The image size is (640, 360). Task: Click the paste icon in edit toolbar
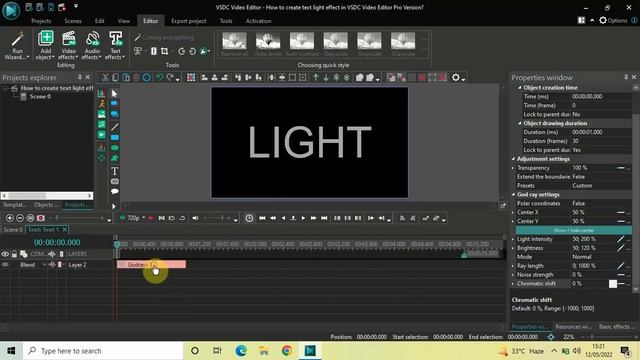[126, 78]
